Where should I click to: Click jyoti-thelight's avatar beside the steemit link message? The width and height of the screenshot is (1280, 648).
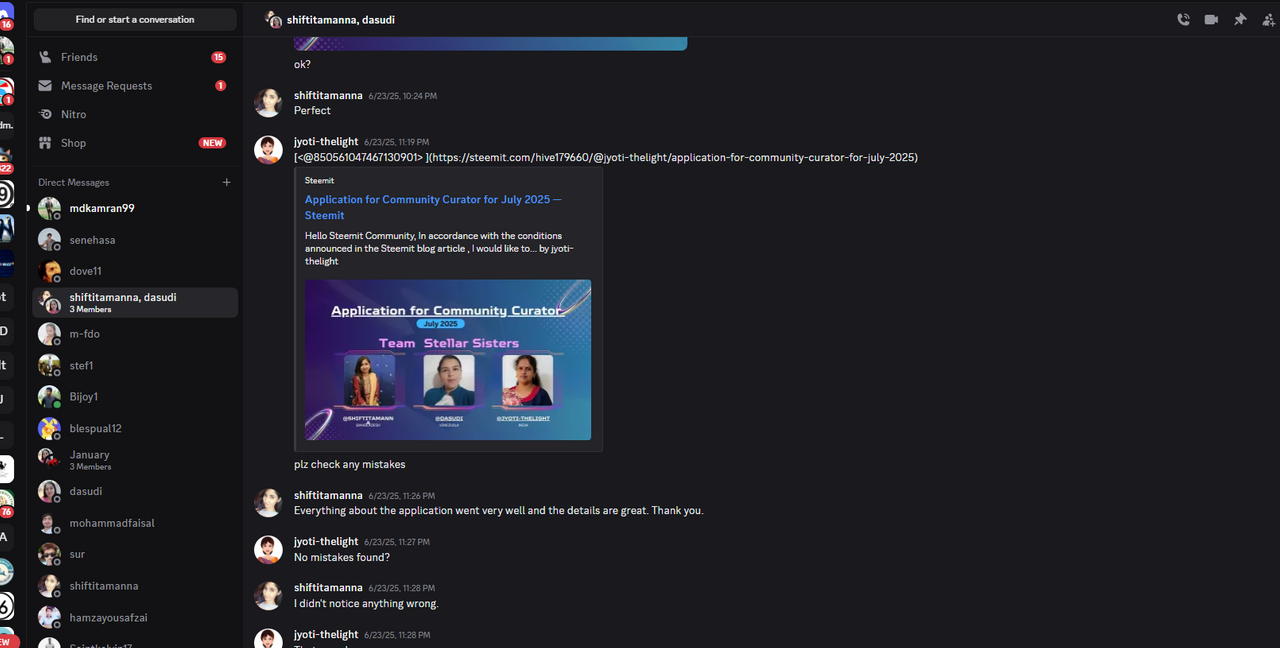[268, 150]
